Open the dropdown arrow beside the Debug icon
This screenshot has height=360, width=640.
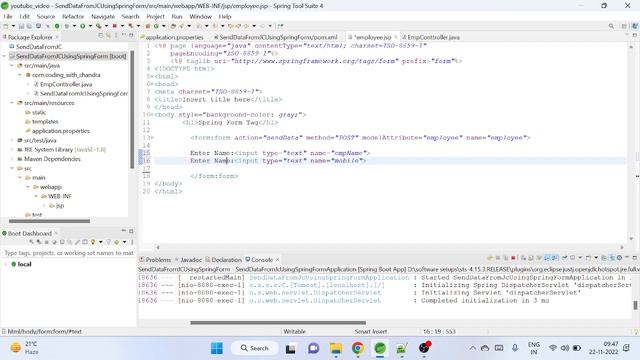(74, 26)
